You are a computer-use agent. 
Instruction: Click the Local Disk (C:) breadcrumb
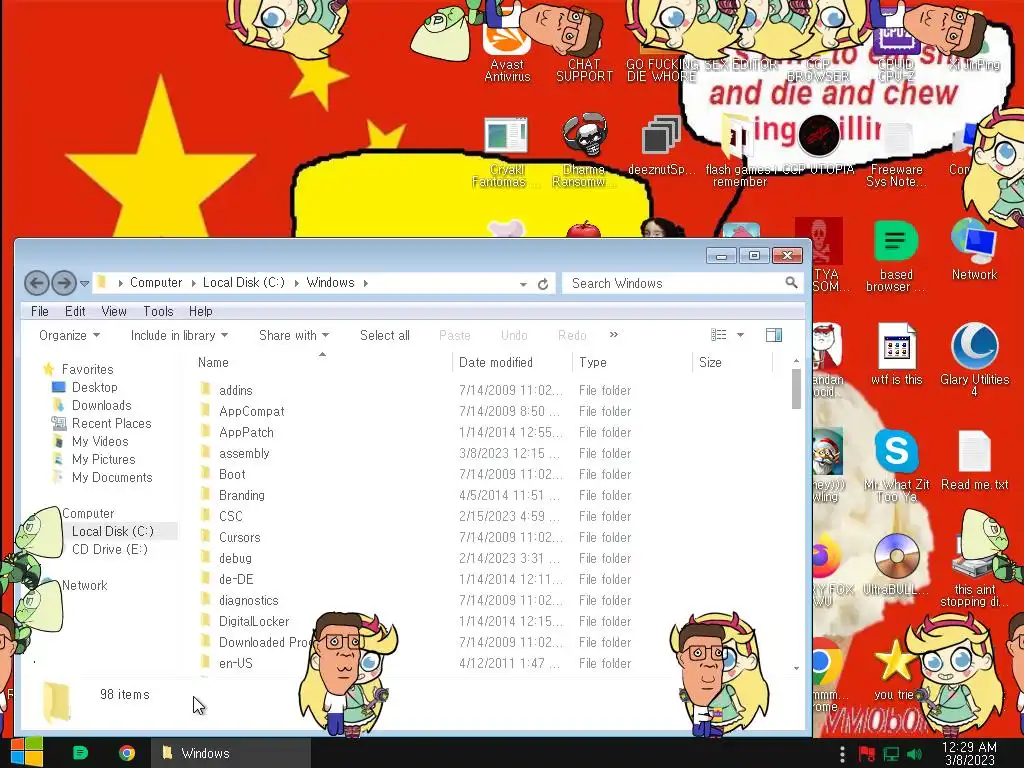pos(244,283)
